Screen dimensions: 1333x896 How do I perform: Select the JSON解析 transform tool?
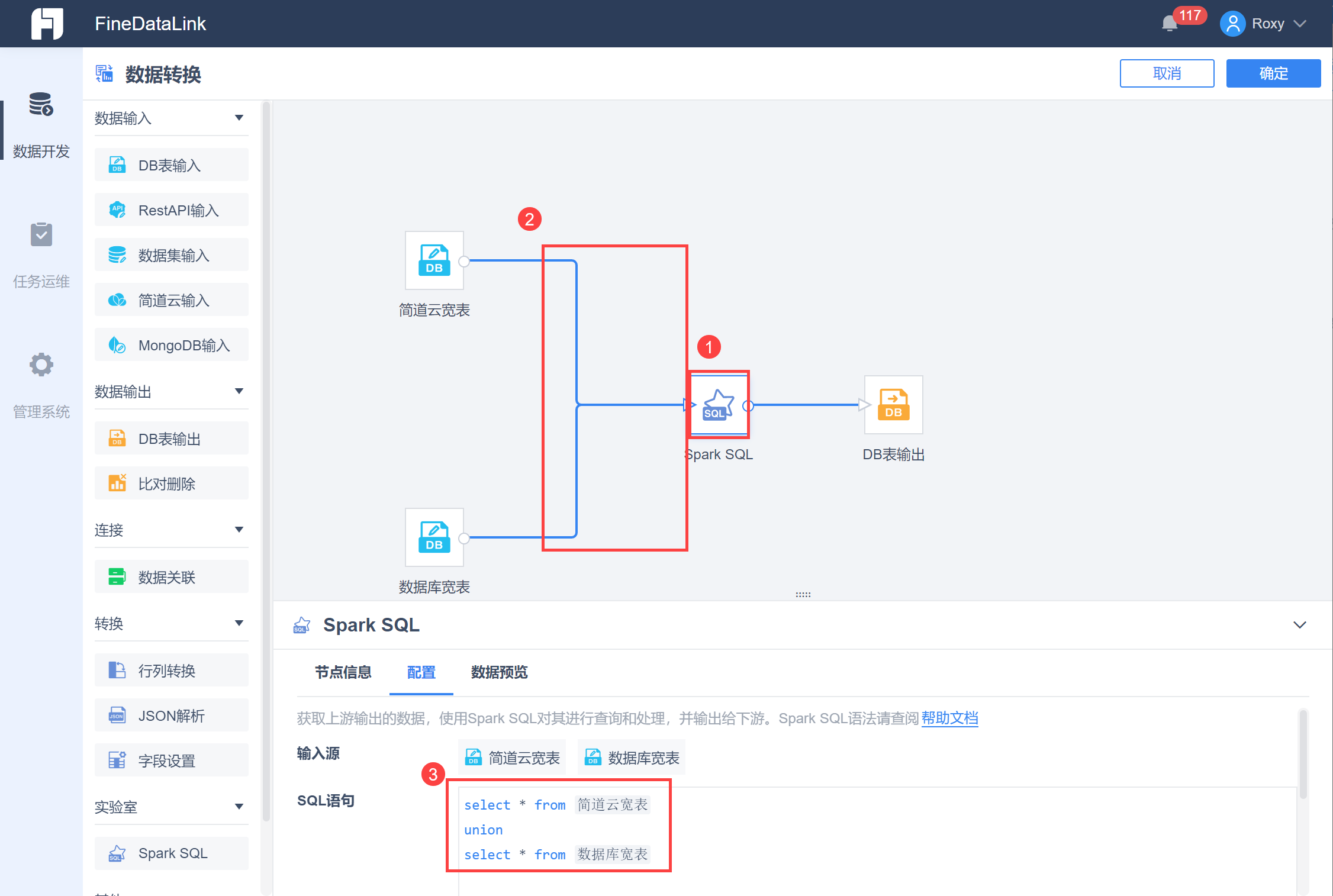(x=171, y=715)
